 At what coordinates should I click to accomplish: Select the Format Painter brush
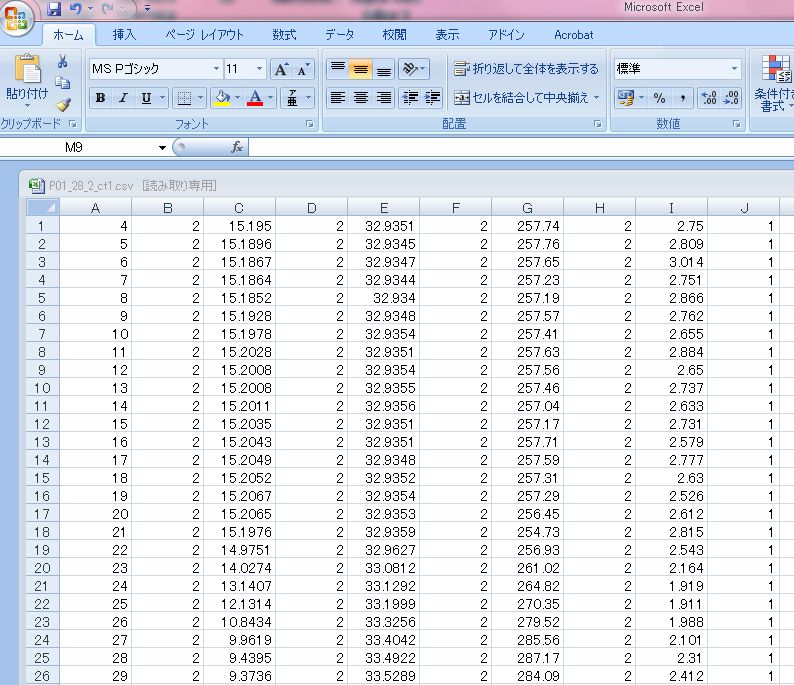(x=62, y=104)
